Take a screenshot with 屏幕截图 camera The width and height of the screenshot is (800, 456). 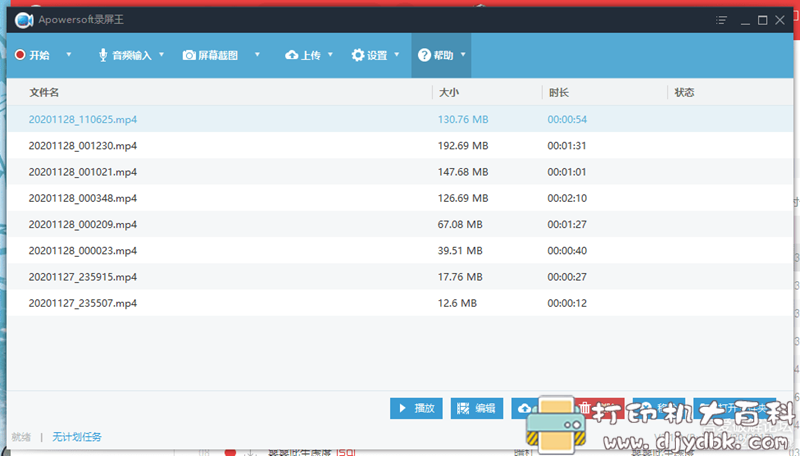pos(210,55)
